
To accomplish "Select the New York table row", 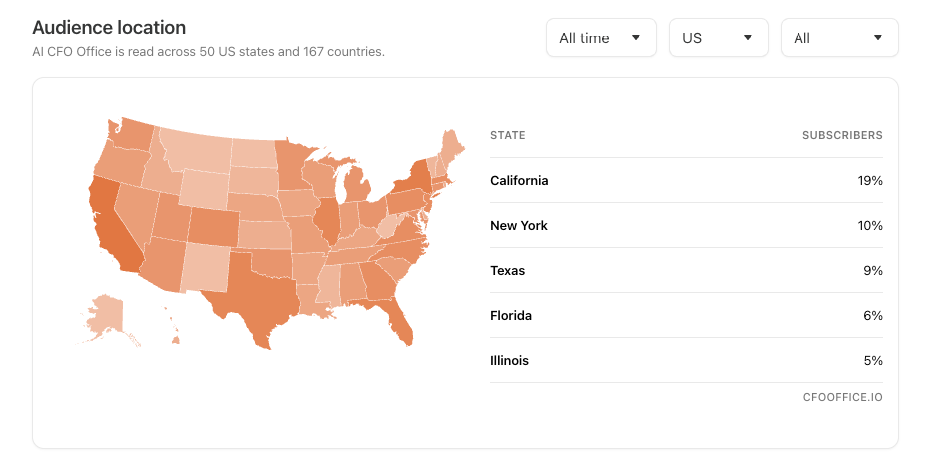I will pyautogui.click(x=686, y=225).
